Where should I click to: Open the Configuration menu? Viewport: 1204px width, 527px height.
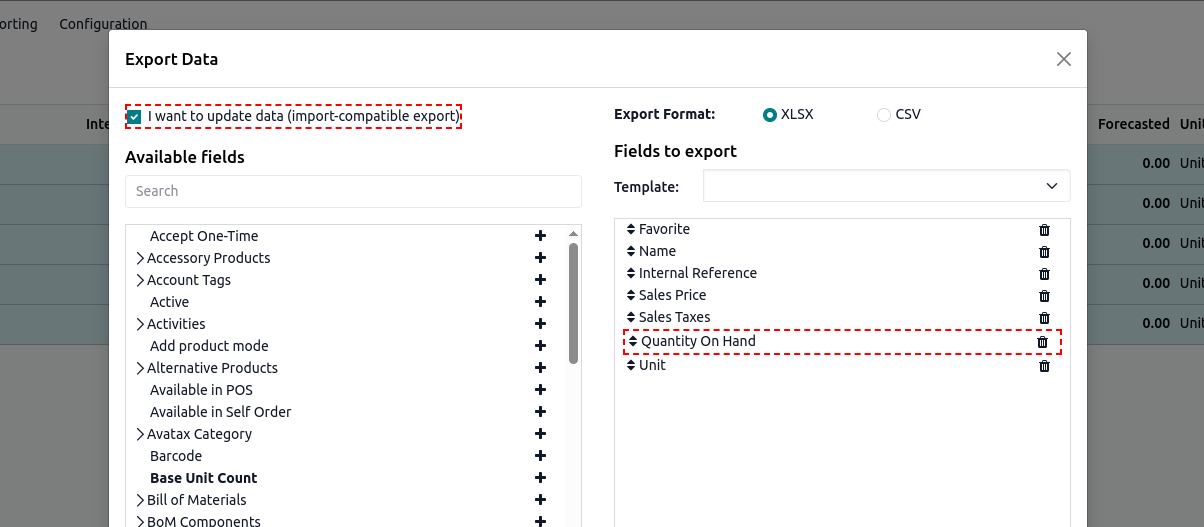click(x=103, y=24)
